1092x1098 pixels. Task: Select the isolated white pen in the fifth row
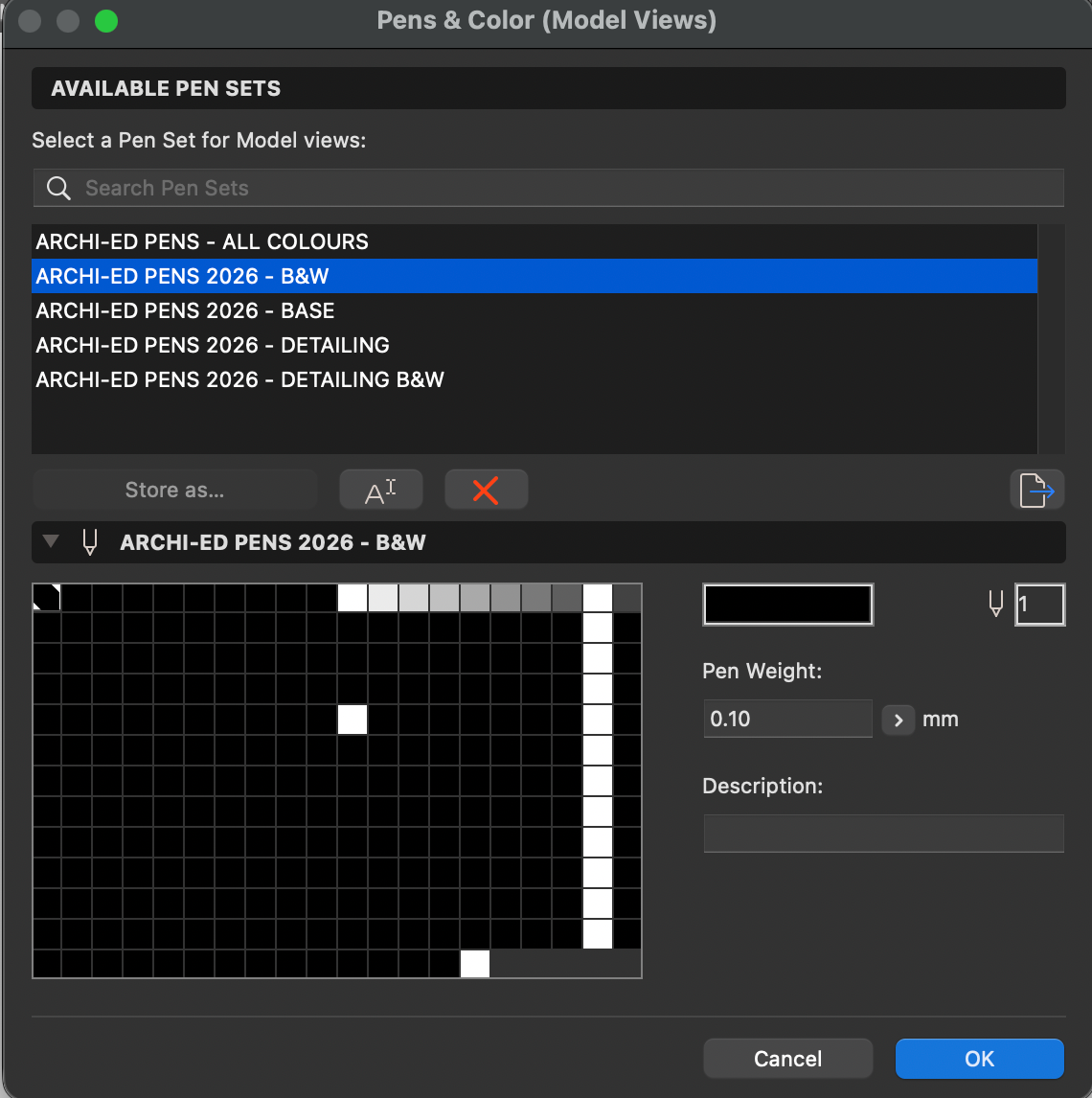(x=353, y=720)
